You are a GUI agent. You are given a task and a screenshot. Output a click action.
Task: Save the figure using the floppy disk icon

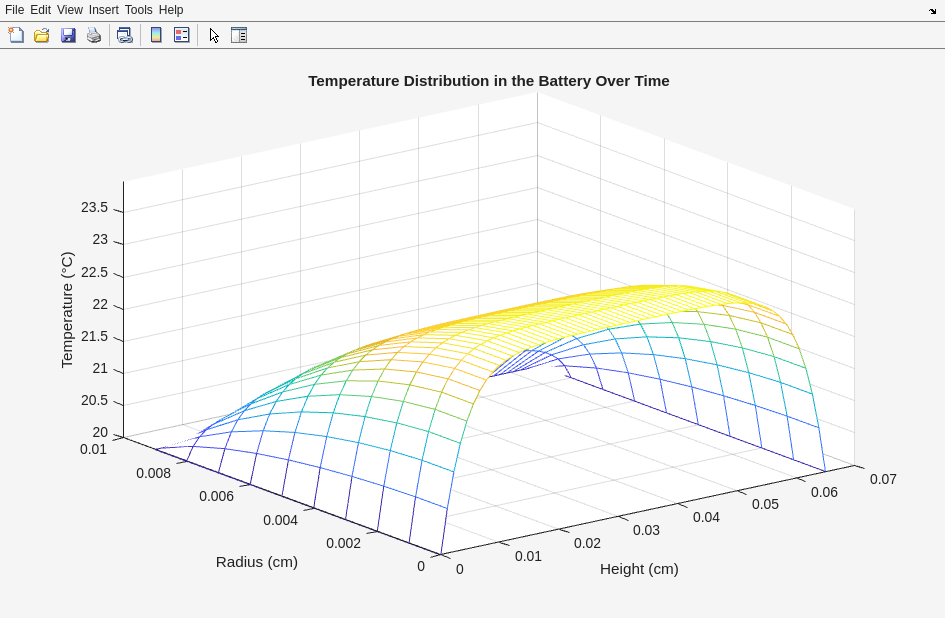(x=68, y=35)
